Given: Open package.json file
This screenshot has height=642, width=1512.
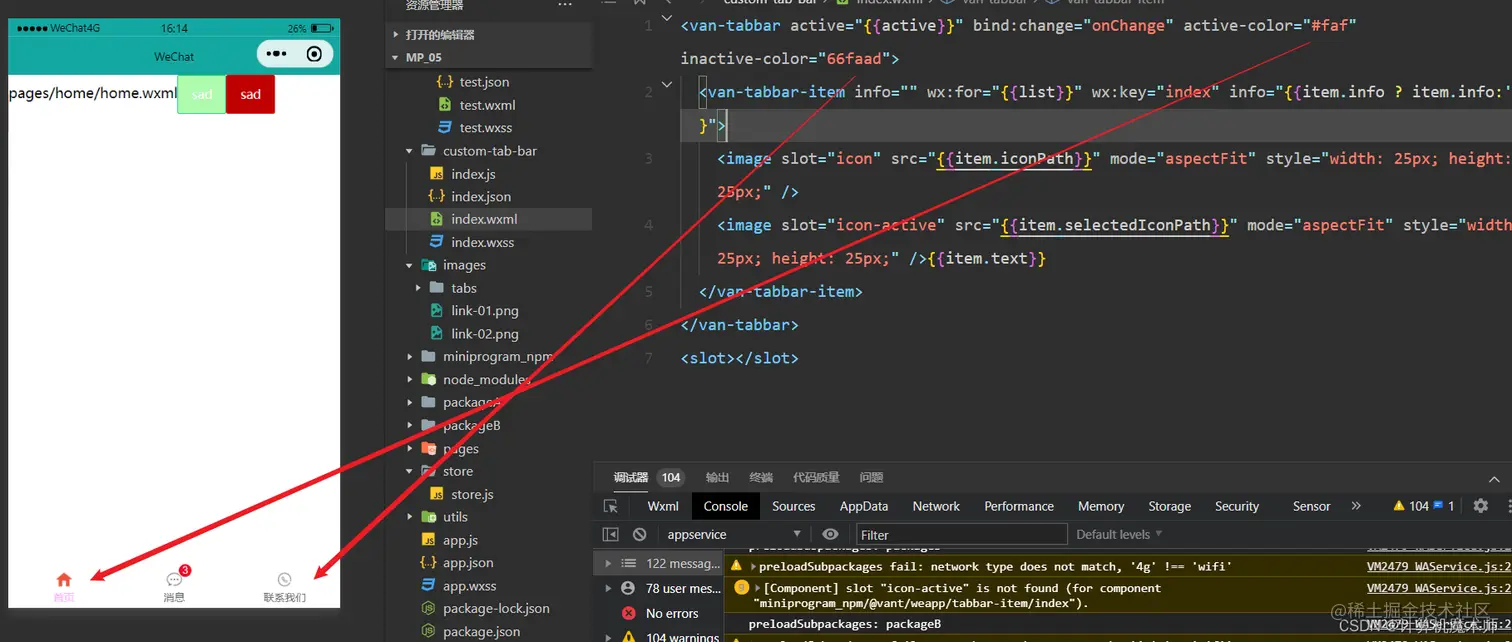Looking at the screenshot, I should click(x=481, y=631).
